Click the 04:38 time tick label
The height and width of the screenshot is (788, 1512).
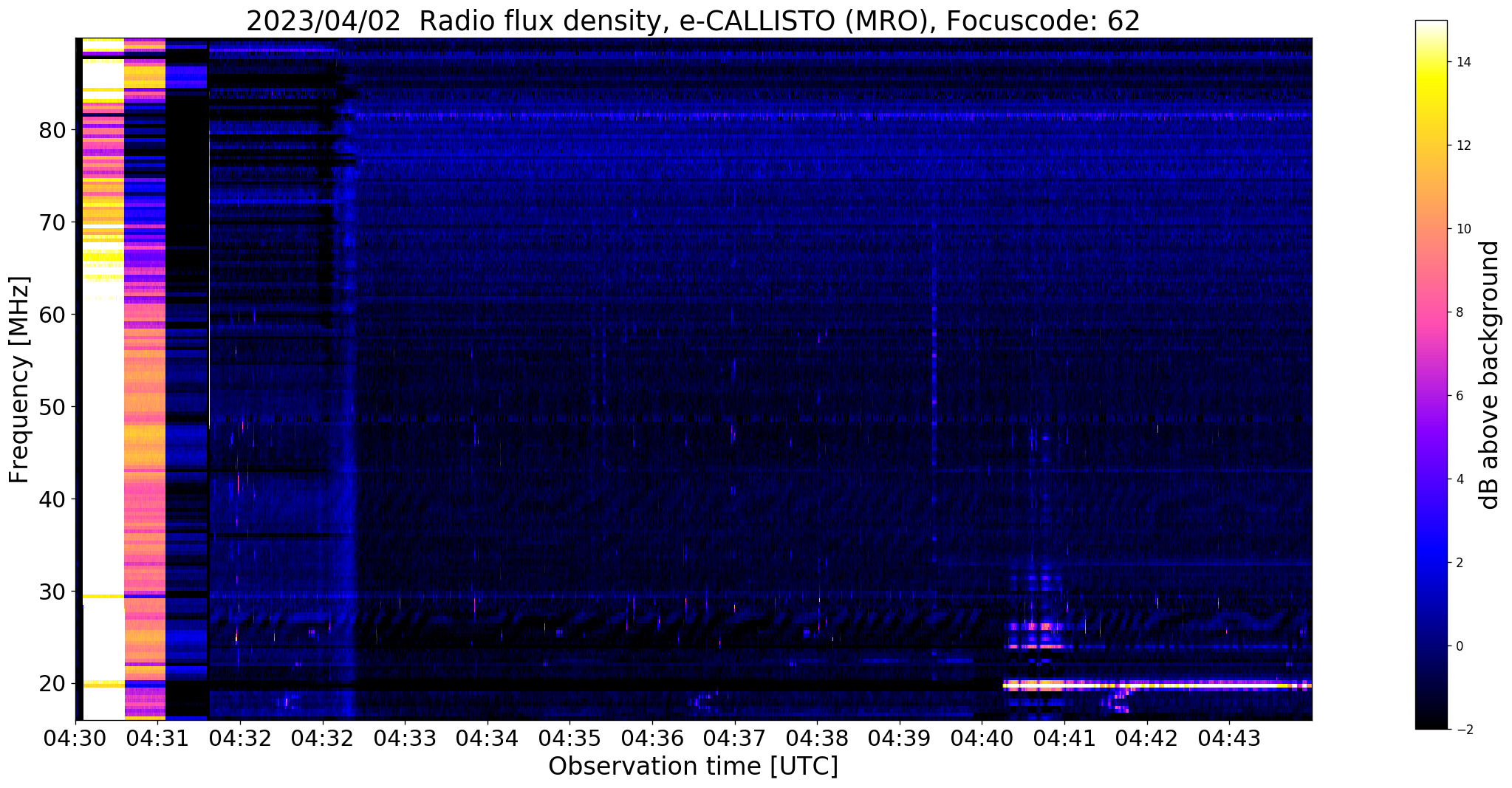(817, 738)
